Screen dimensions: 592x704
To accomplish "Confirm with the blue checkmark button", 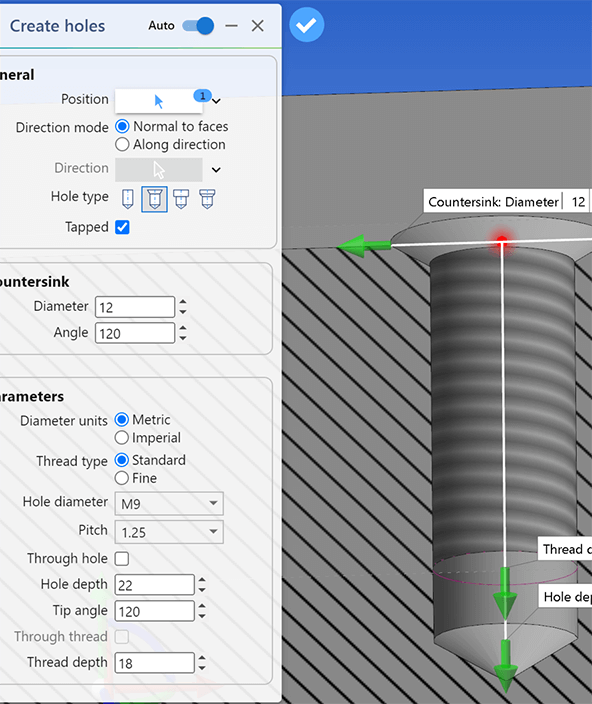I will 307,25.
